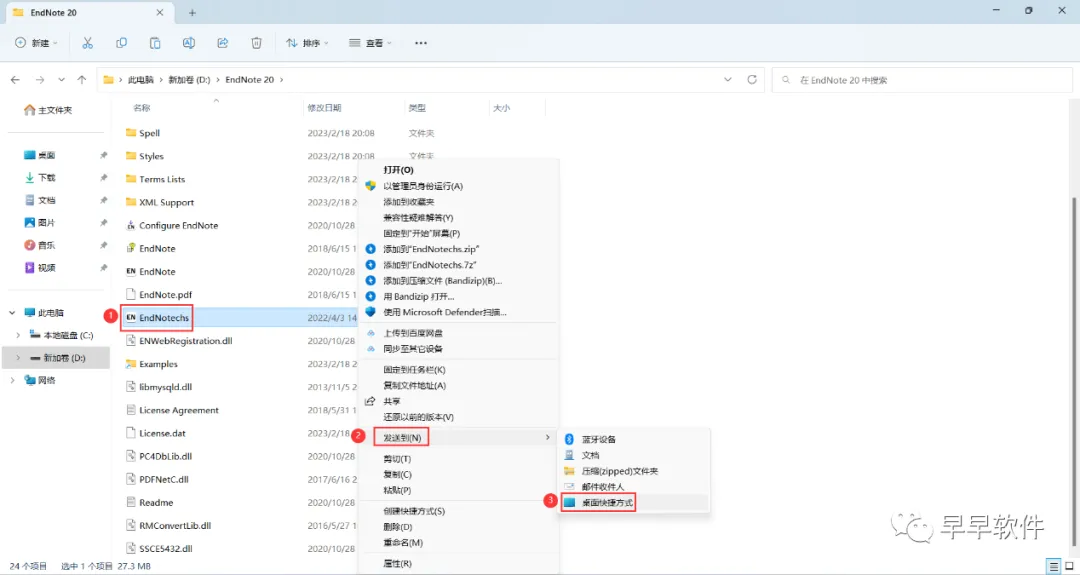Click the Downloads arrow icon in sidebar
Screen dimensions: 1080x575
29,178
